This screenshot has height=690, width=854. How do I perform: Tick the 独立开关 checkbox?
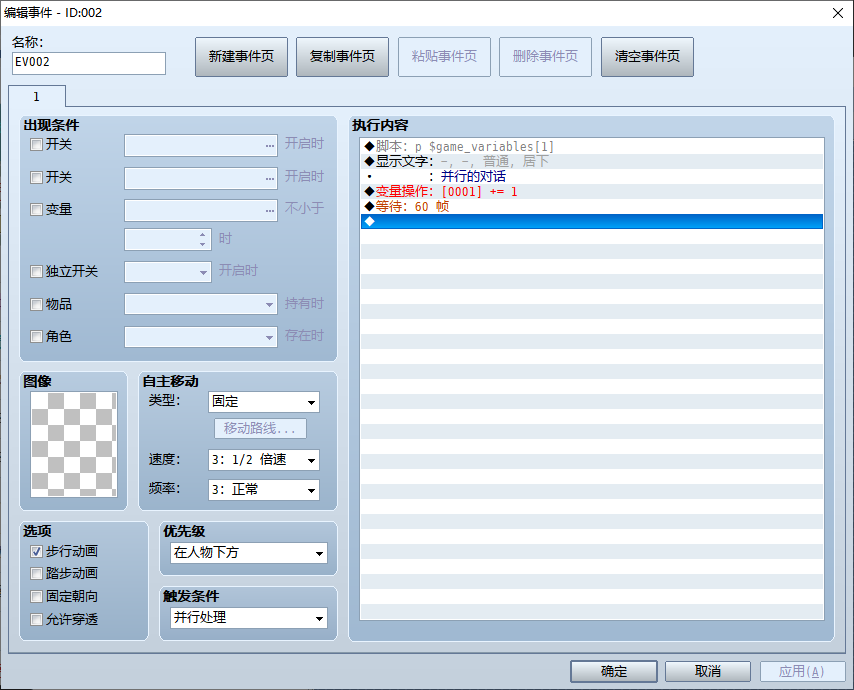click(36, 272)
